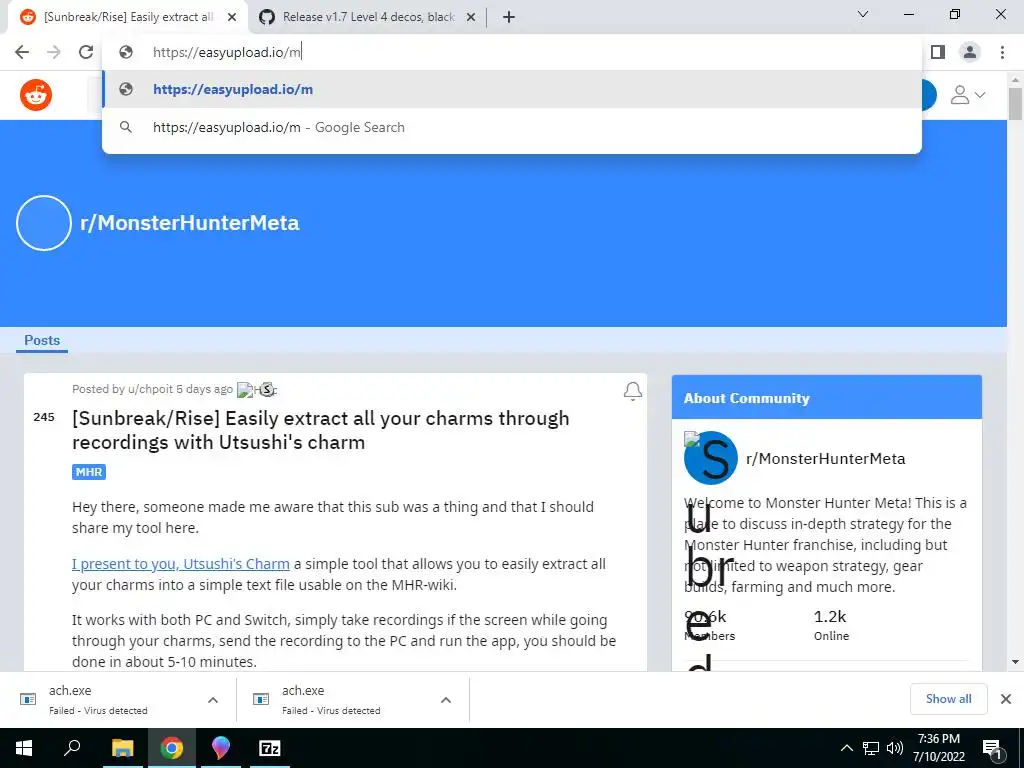
Task: Click the browser back arrow
Action: pos(22,52)
